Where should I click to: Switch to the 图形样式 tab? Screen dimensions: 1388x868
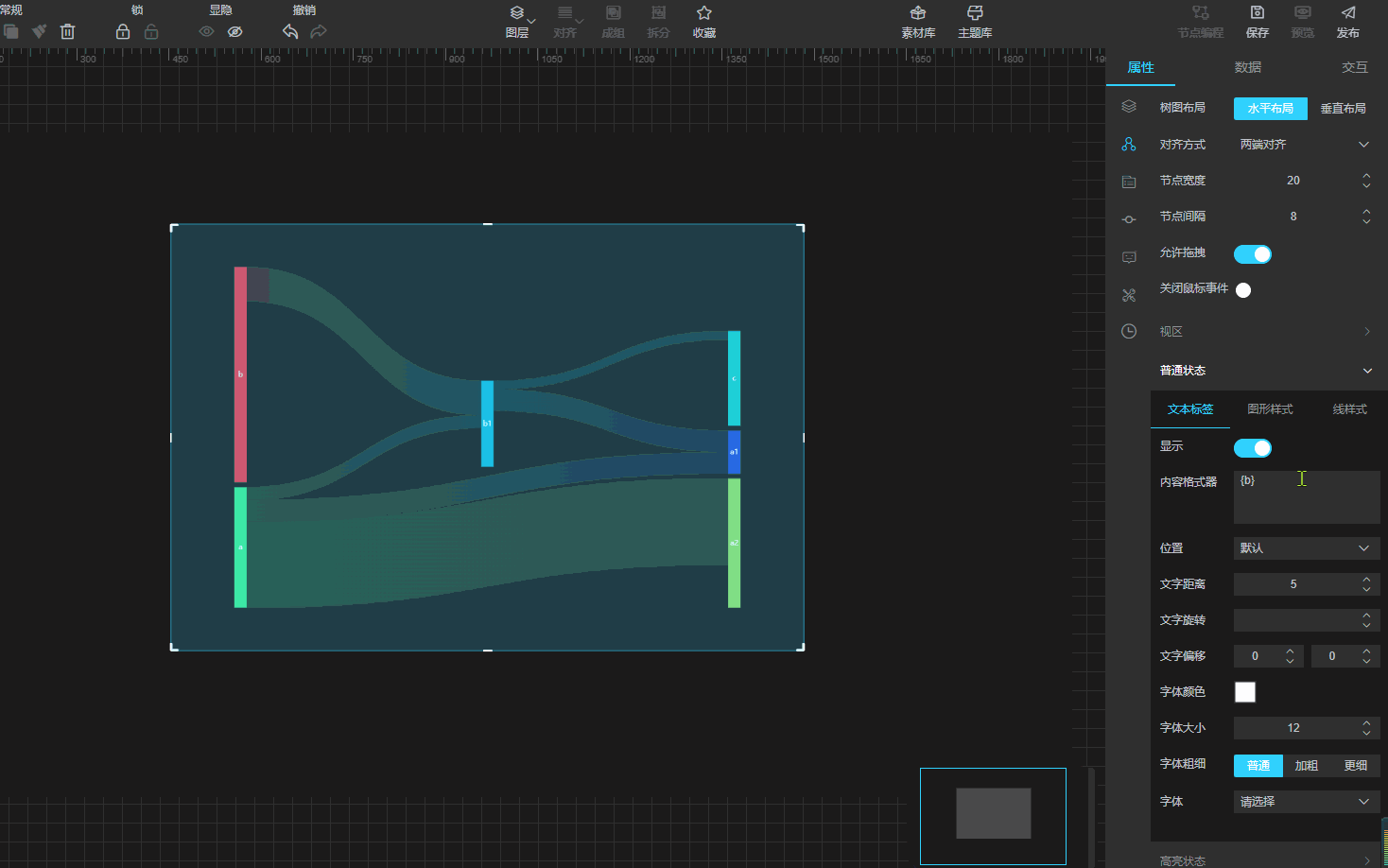[x=1270, y=409]
